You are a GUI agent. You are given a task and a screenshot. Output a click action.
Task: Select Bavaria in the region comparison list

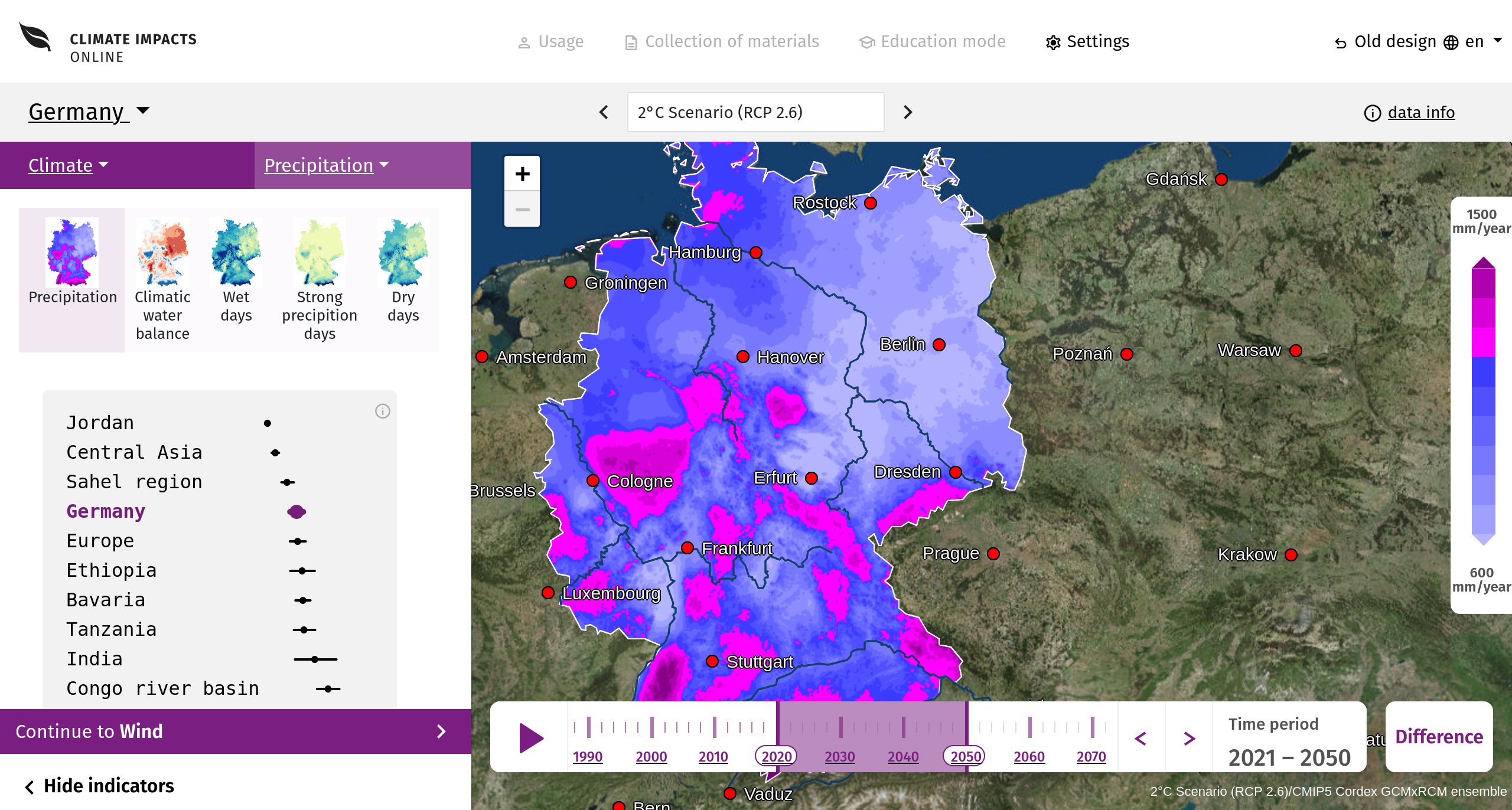(x=106, y=600)
